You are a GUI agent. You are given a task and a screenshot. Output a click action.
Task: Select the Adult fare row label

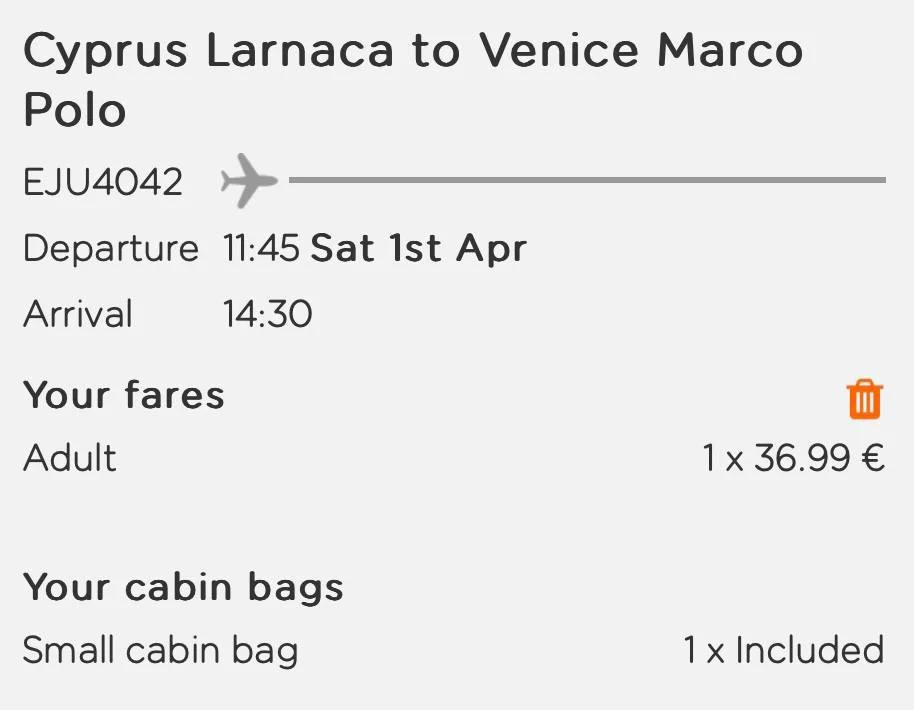[x=70, y=459]
